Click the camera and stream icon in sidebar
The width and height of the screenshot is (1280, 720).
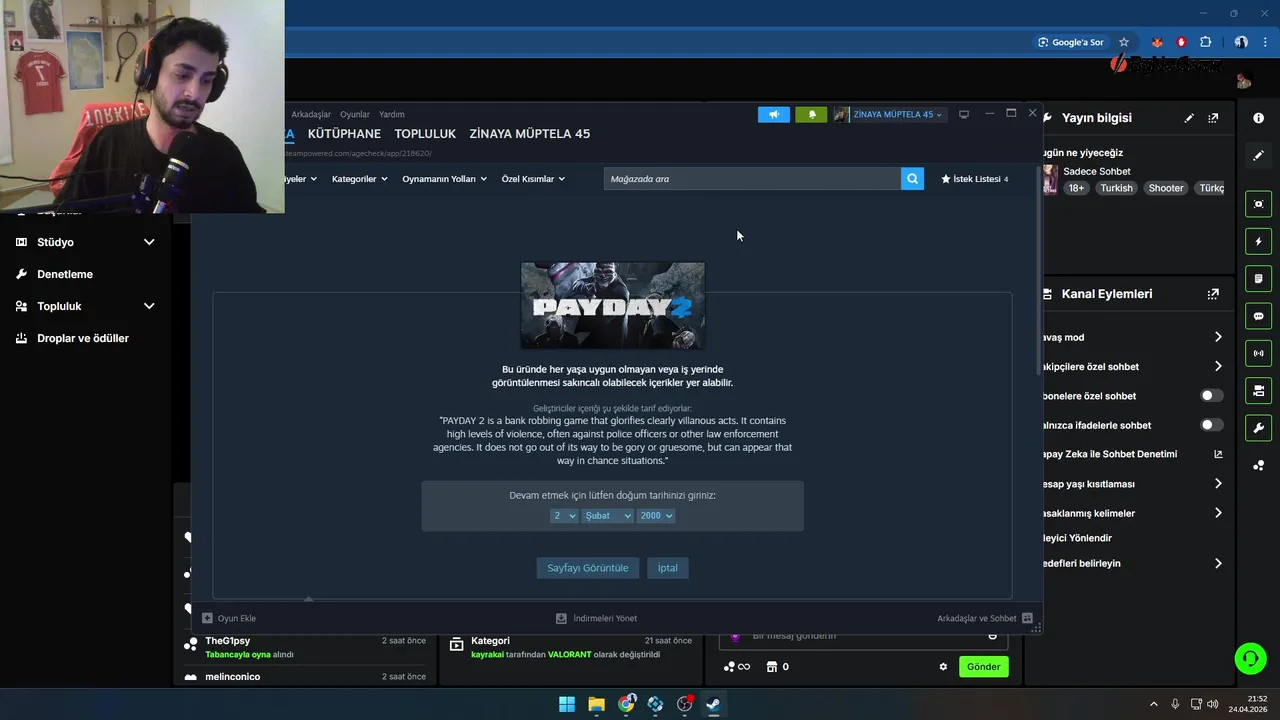click(1258, 390)
